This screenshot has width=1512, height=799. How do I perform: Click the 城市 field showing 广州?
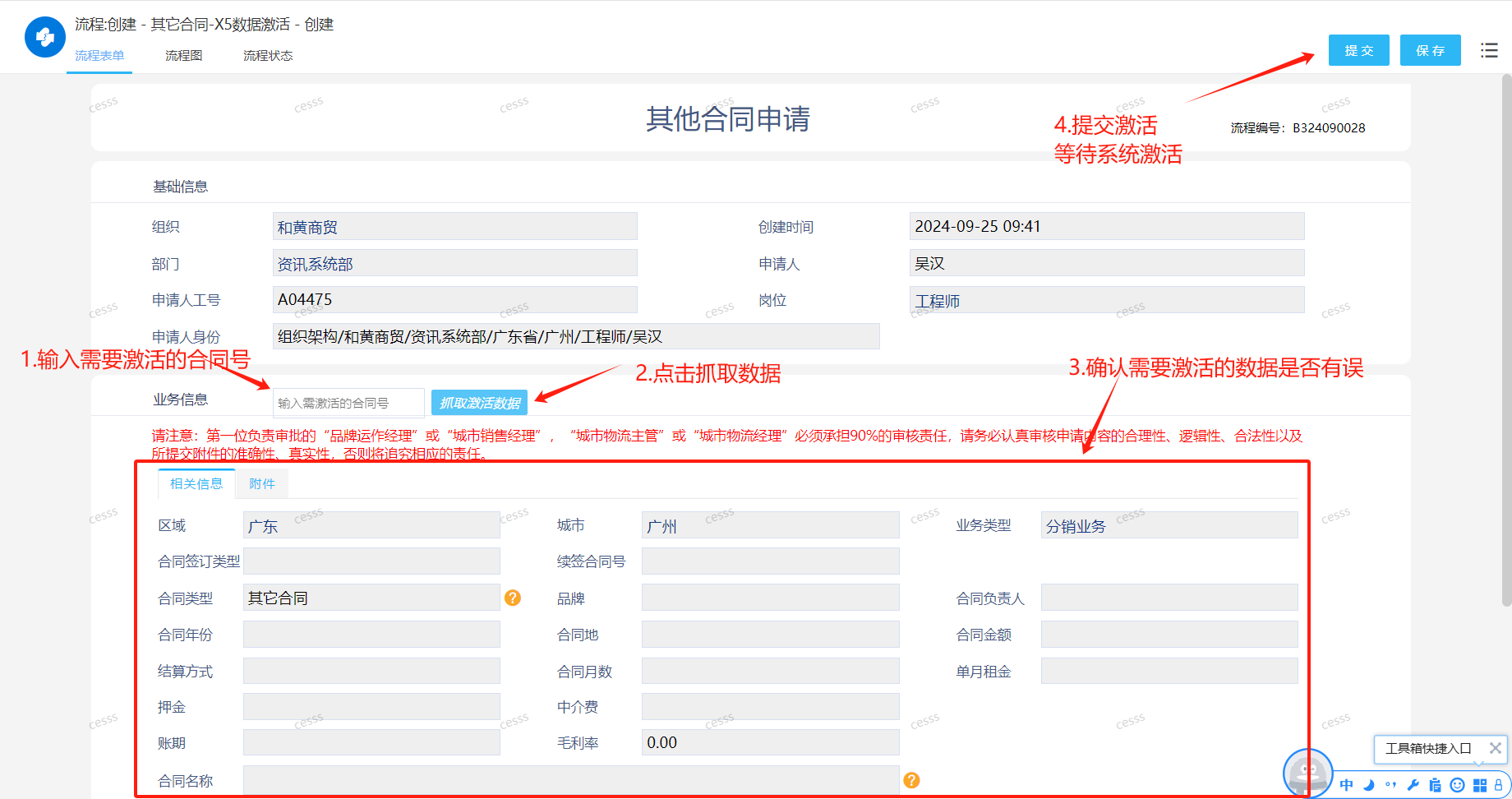[770, 524]
